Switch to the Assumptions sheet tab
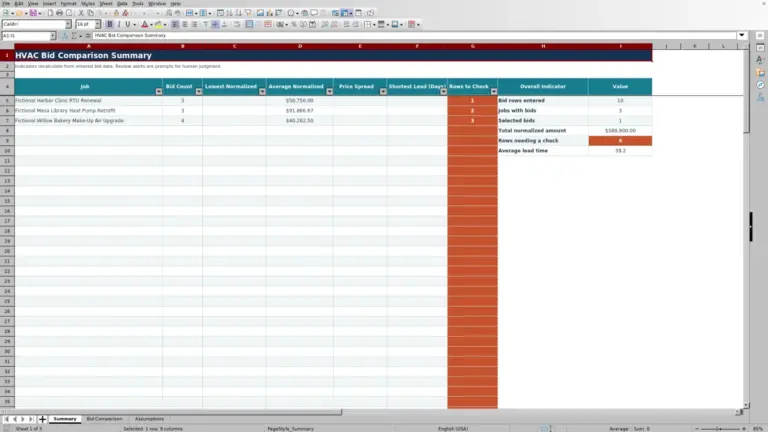 pyautogui.click(x=149, y=419)
